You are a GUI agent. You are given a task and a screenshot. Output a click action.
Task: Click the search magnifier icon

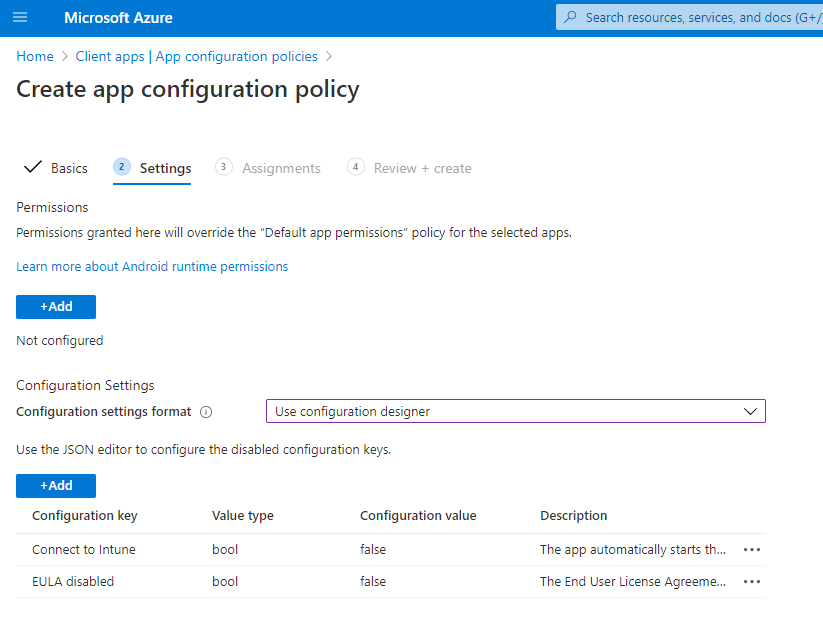570,17
